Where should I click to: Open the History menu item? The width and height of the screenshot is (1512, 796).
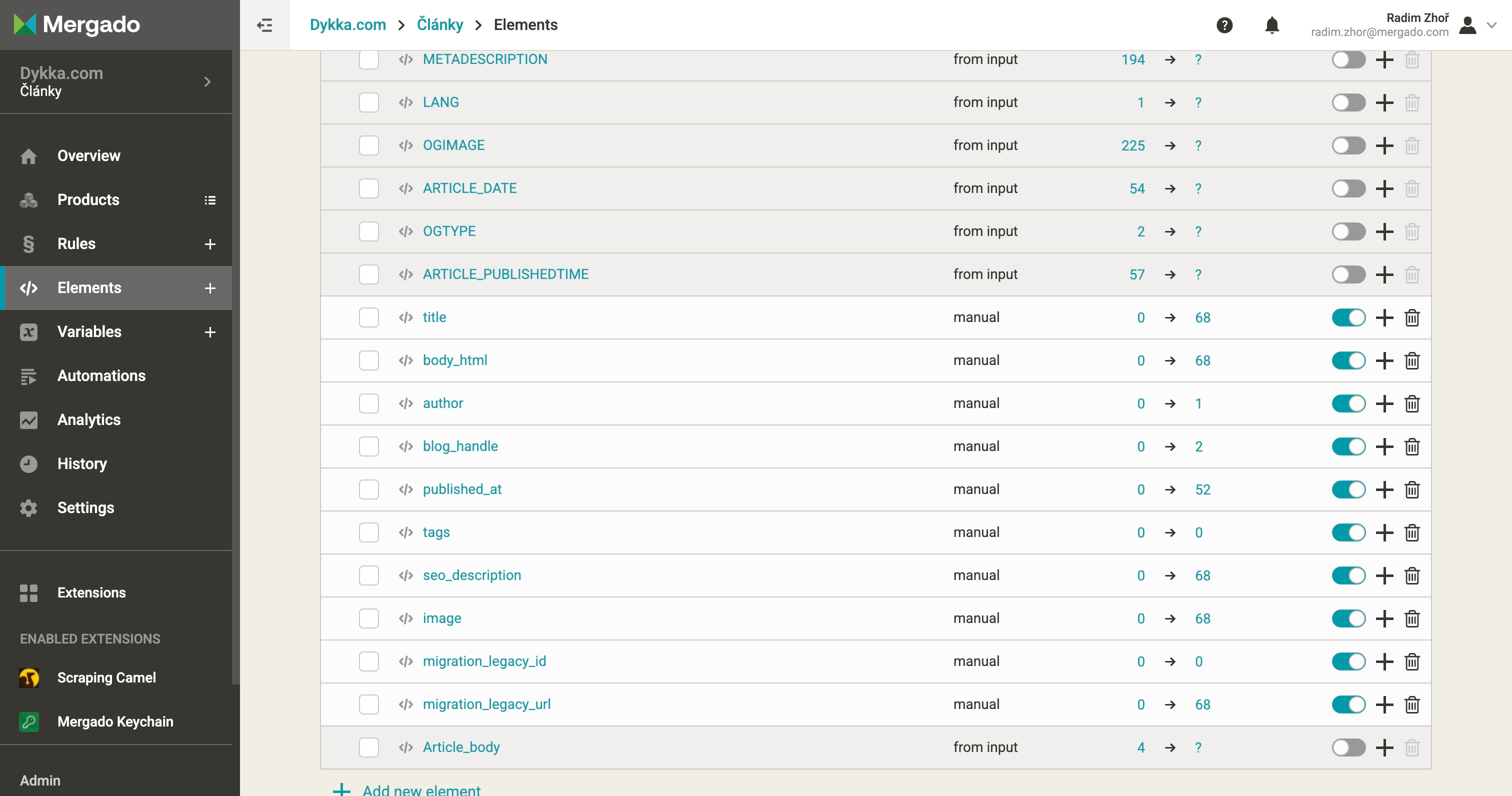pyautogui.click(x=81, y=463)
